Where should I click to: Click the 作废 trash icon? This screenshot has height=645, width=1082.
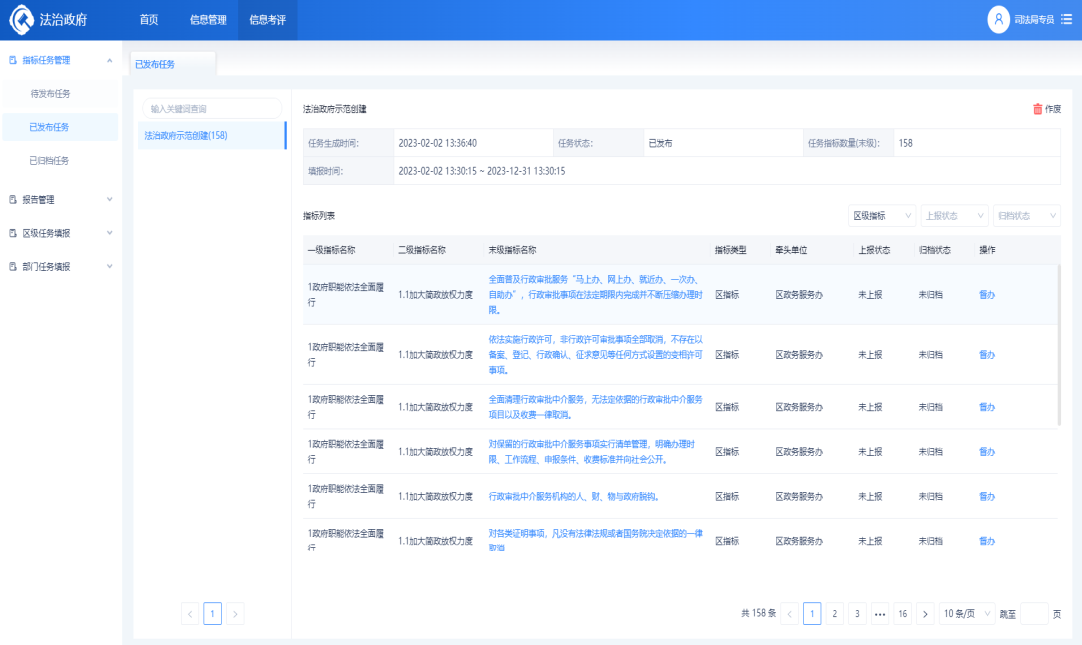coord(1037,109)
